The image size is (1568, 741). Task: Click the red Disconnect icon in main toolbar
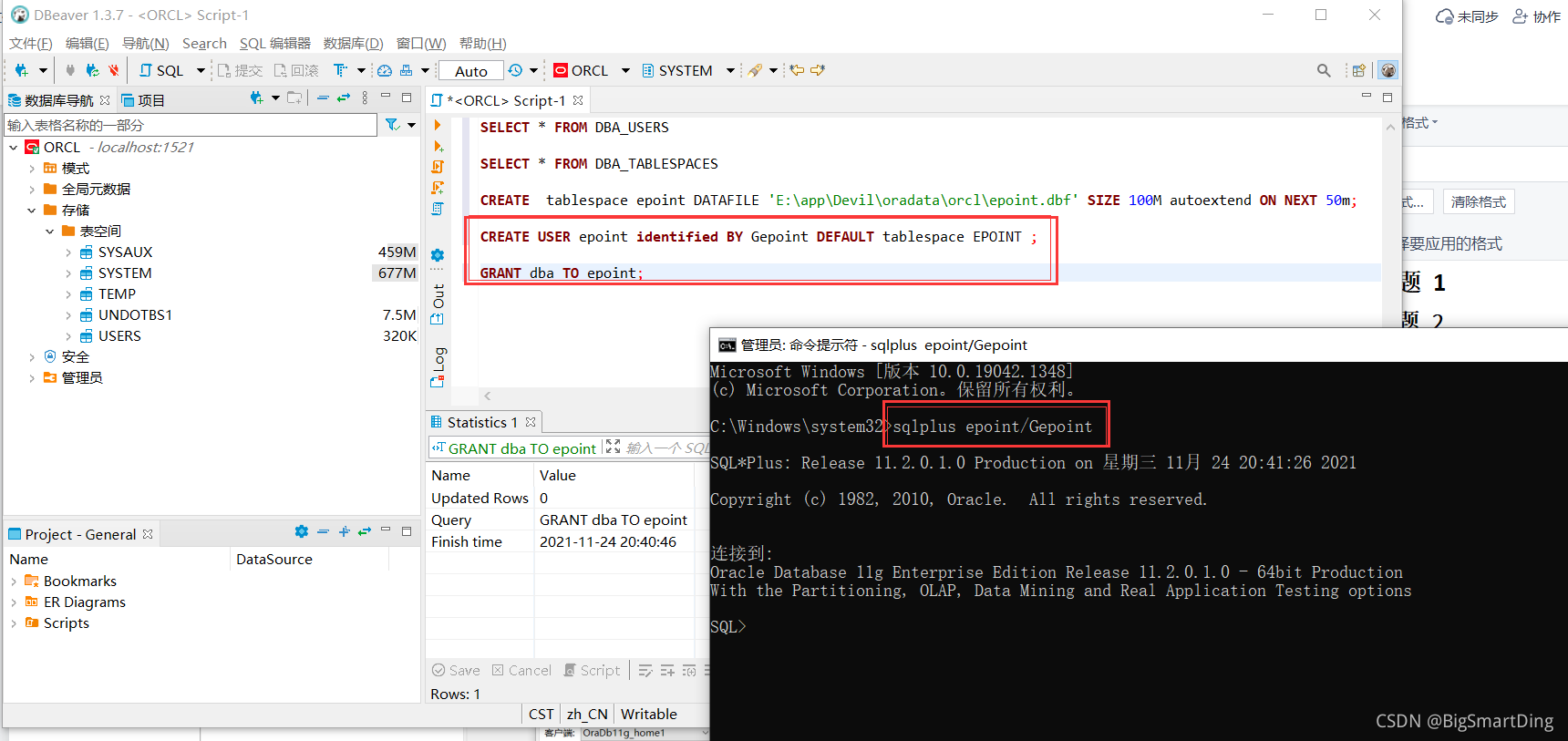pos(114,70)
